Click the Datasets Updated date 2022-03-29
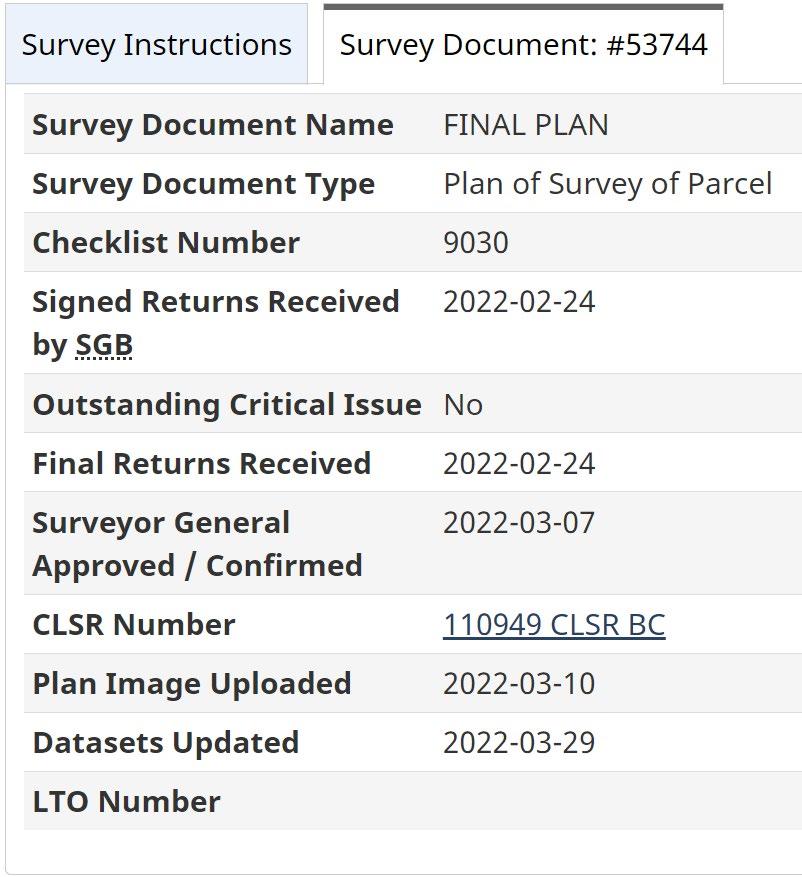 click(x=519, y=743)
